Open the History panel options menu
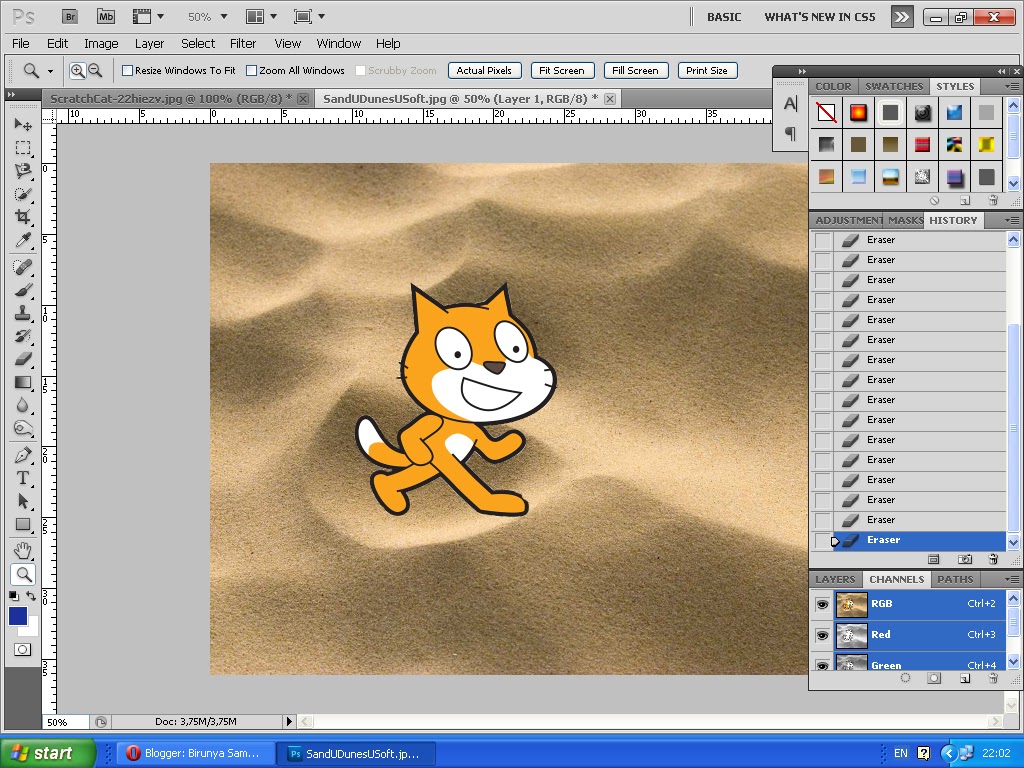This screenshot has height=768, width=1024. (x=1012, y=221)
